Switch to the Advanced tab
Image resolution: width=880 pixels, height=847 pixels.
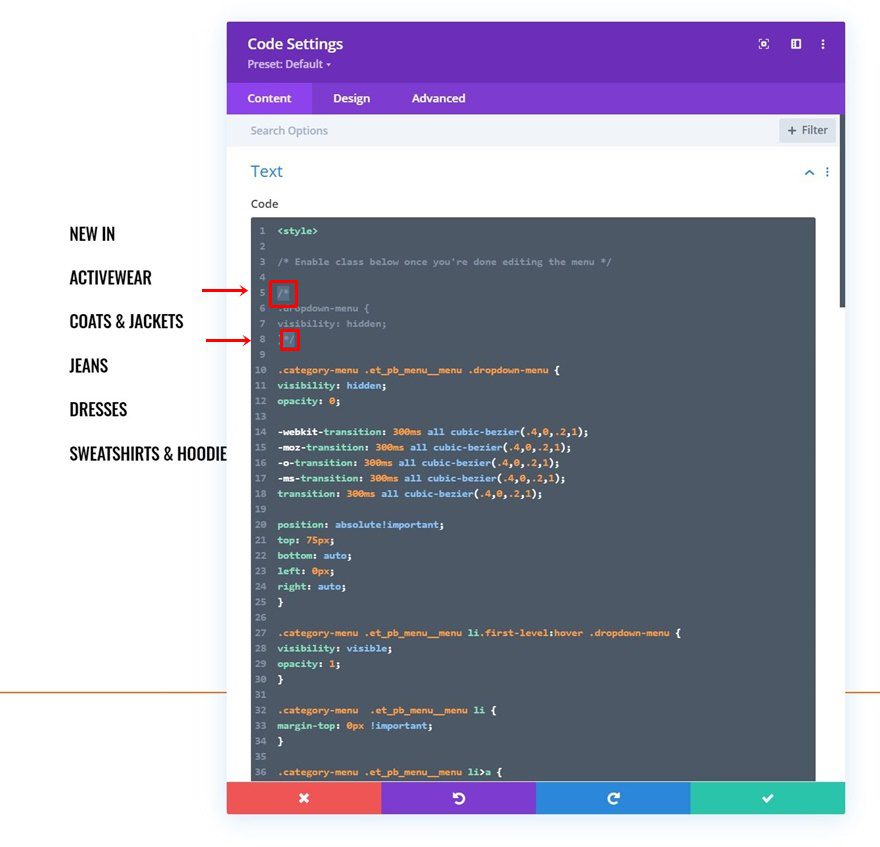tap(437, 98)
